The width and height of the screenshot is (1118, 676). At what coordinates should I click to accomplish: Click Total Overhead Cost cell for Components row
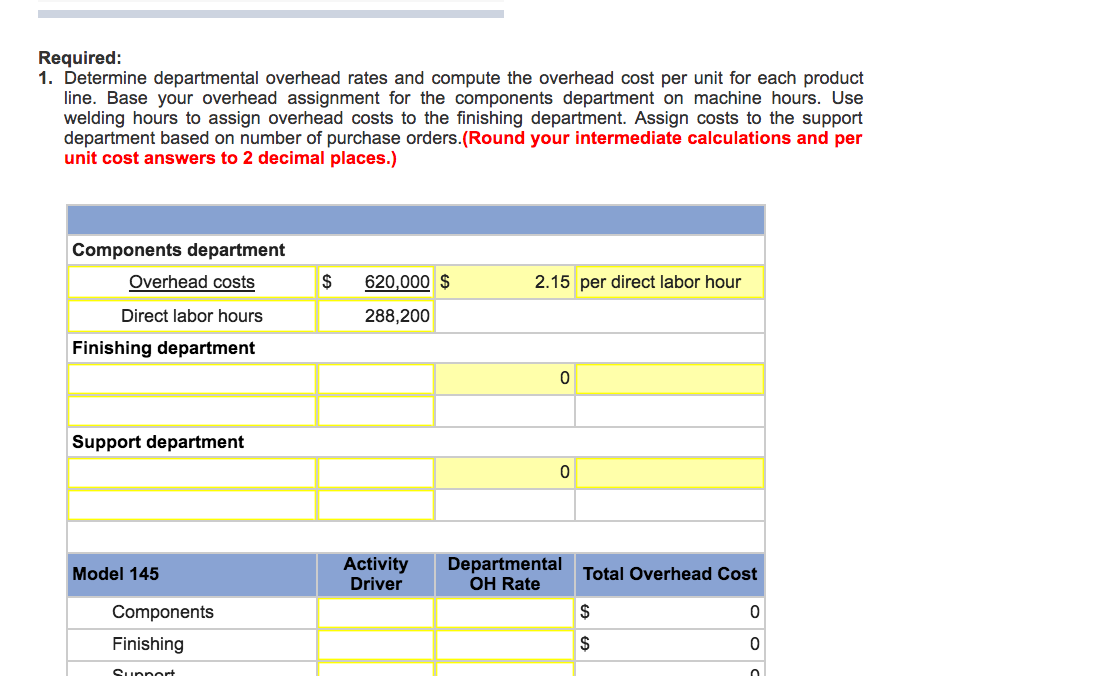(669, 612)
